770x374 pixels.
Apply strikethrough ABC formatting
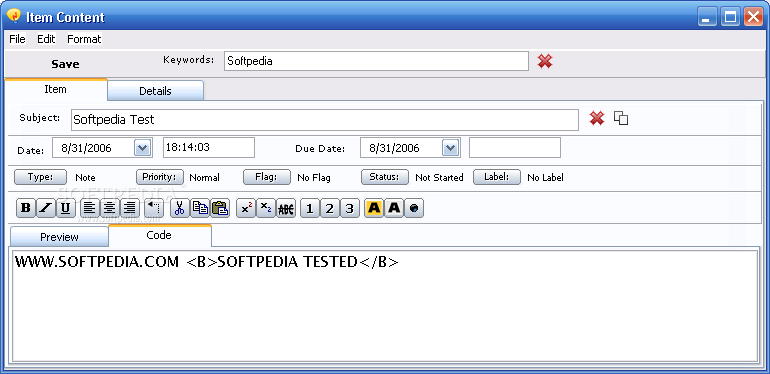tap(286, 208)
